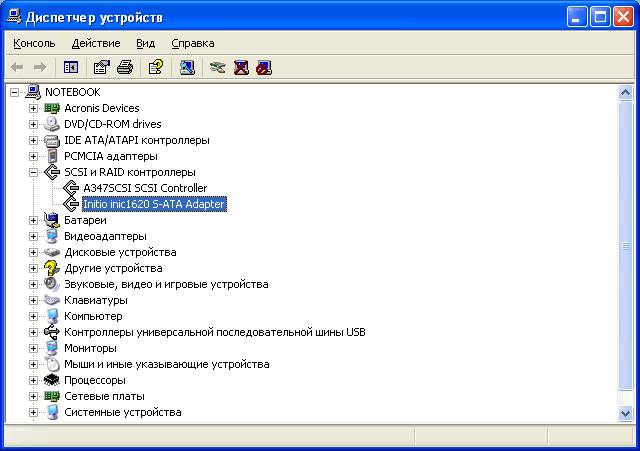Click the Disable device toolbar icon
This screenshot has height=451, width=640.
(263, 67)
